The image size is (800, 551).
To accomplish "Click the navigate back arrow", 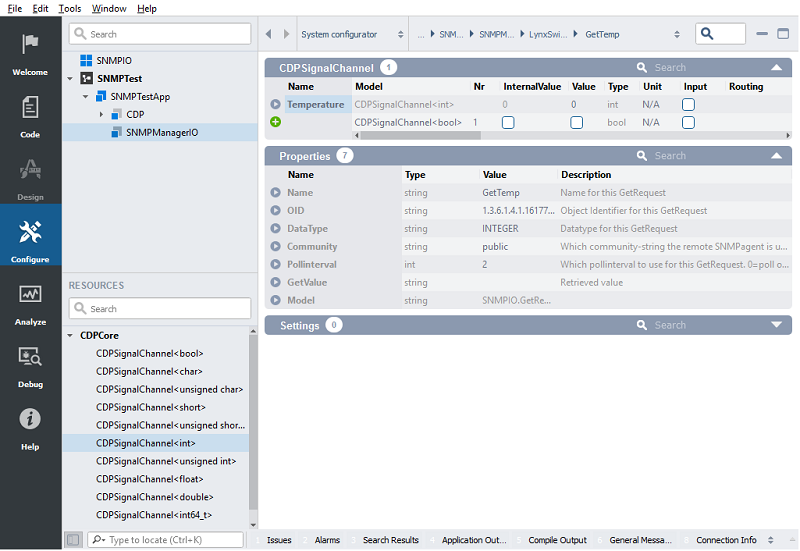I will [x=269, y=34].
